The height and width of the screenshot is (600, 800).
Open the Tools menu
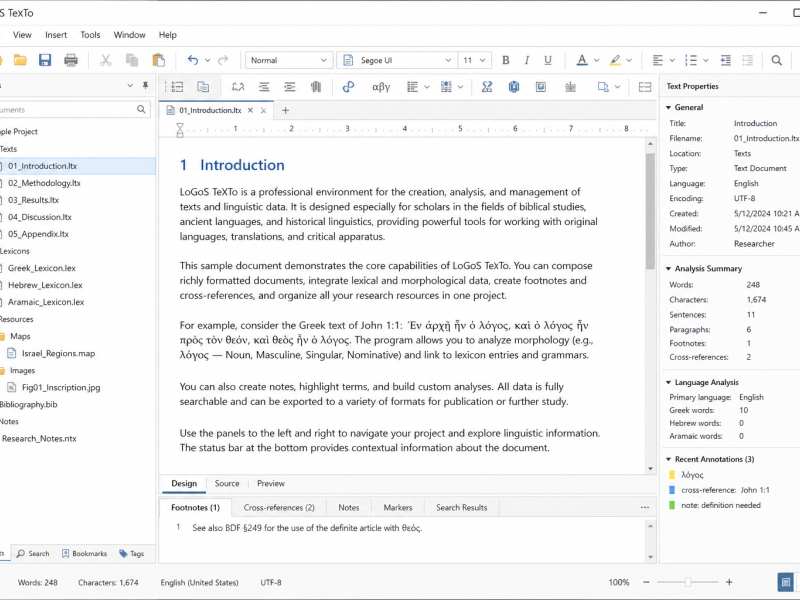pyautogui.click(x=90, y=35)
